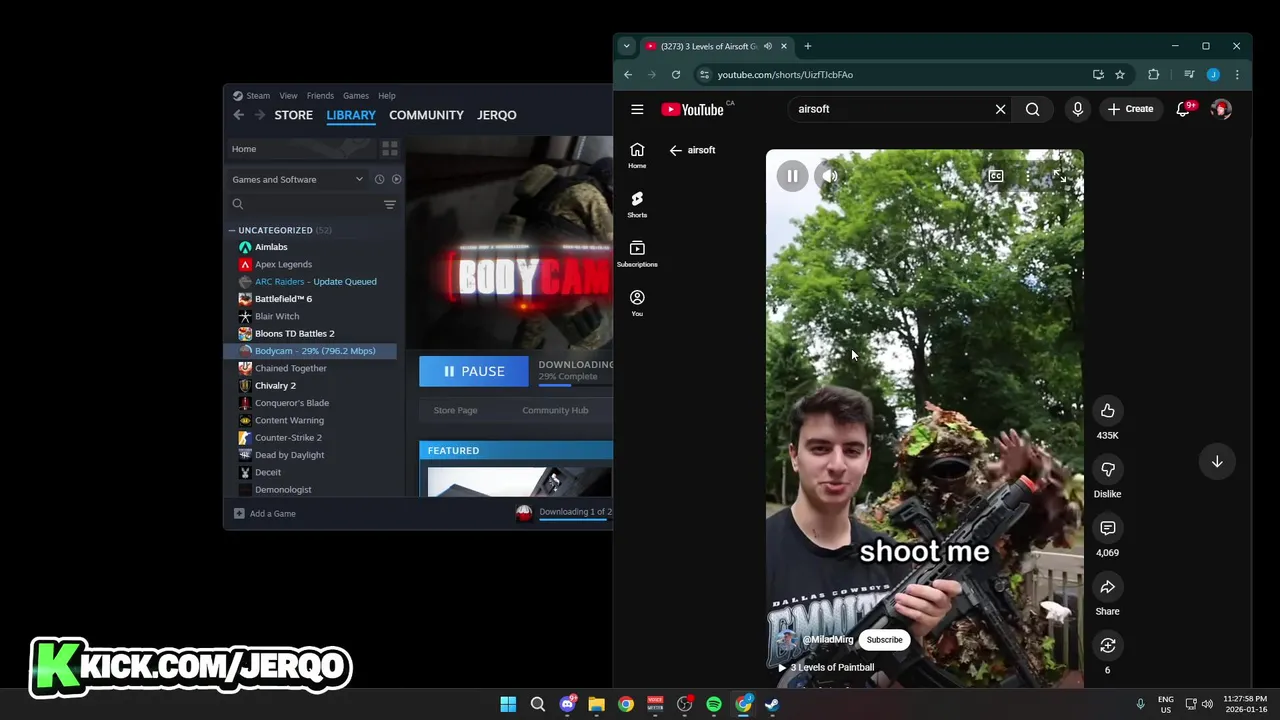This screenshot has width=1280, height=720.
Task: Go back to airsoft search results
Action: point(676,151)
